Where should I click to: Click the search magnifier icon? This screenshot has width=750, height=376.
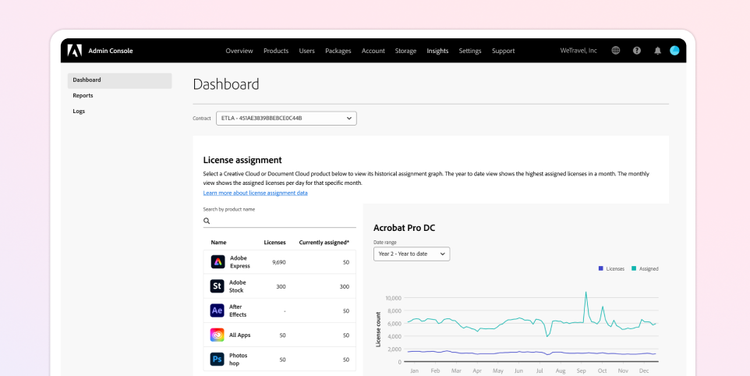207,221
